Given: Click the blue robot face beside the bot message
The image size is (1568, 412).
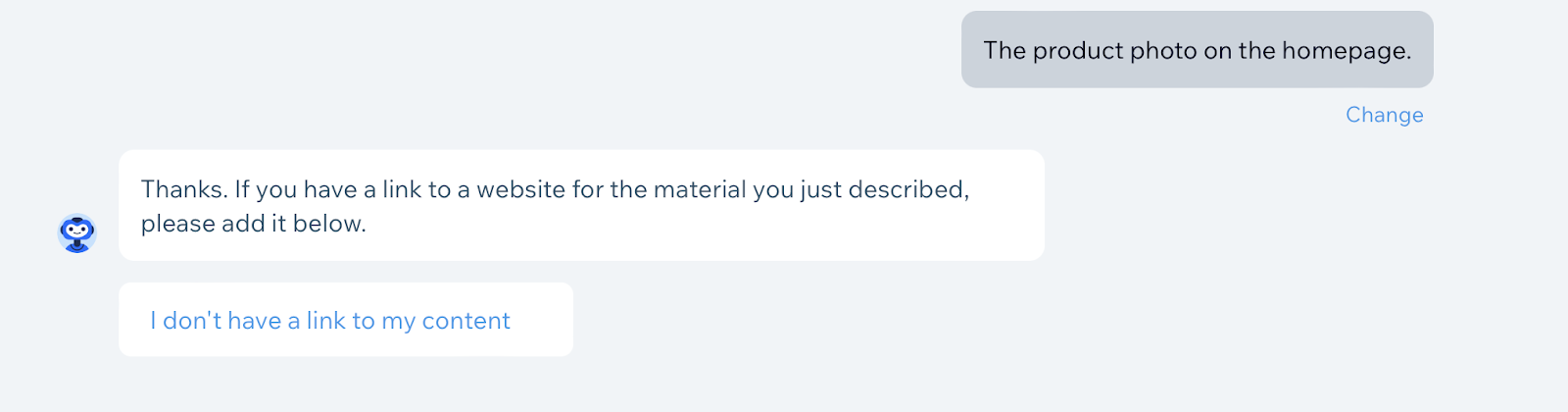Looking at the screenshot, I should (x=76, y=233).
